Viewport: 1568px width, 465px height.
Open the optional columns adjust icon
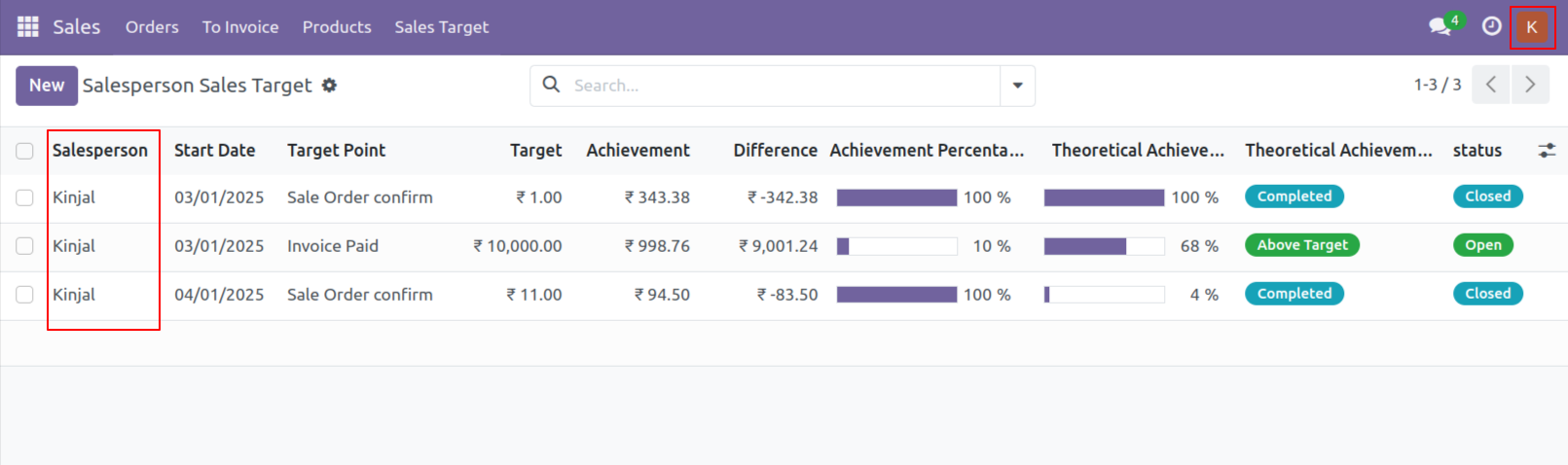pos(1547,151)
